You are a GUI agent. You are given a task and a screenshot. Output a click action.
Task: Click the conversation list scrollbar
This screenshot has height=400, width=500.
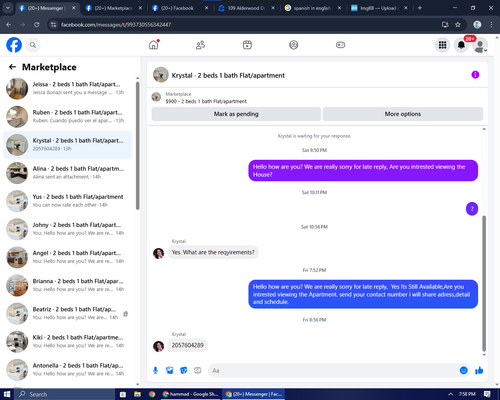(x=137, y=145)
